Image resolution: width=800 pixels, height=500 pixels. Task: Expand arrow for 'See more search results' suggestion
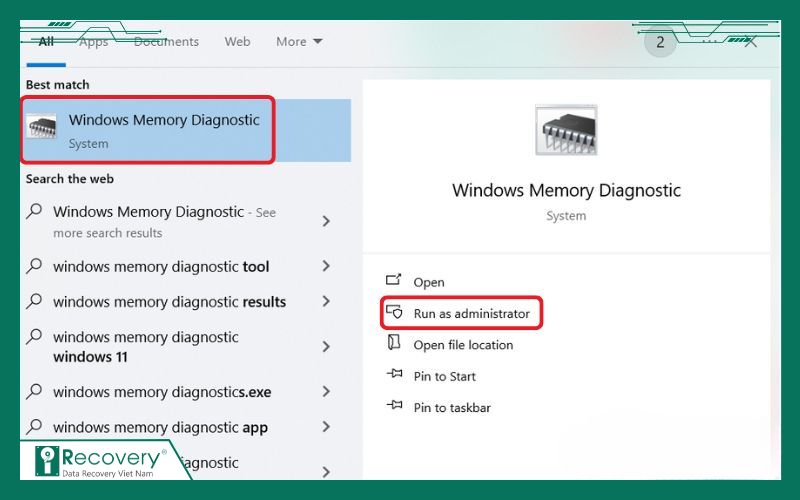coord(326,221)
